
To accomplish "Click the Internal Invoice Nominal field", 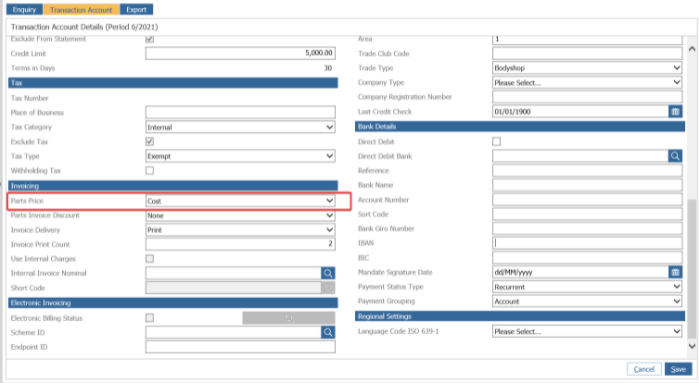I will (x=234, y=273).
